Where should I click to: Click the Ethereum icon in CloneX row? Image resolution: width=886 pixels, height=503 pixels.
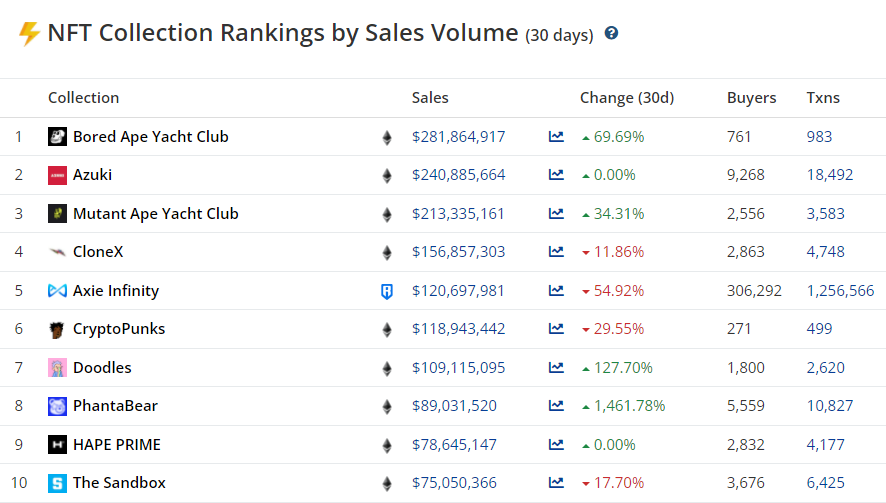pos(387,252)
